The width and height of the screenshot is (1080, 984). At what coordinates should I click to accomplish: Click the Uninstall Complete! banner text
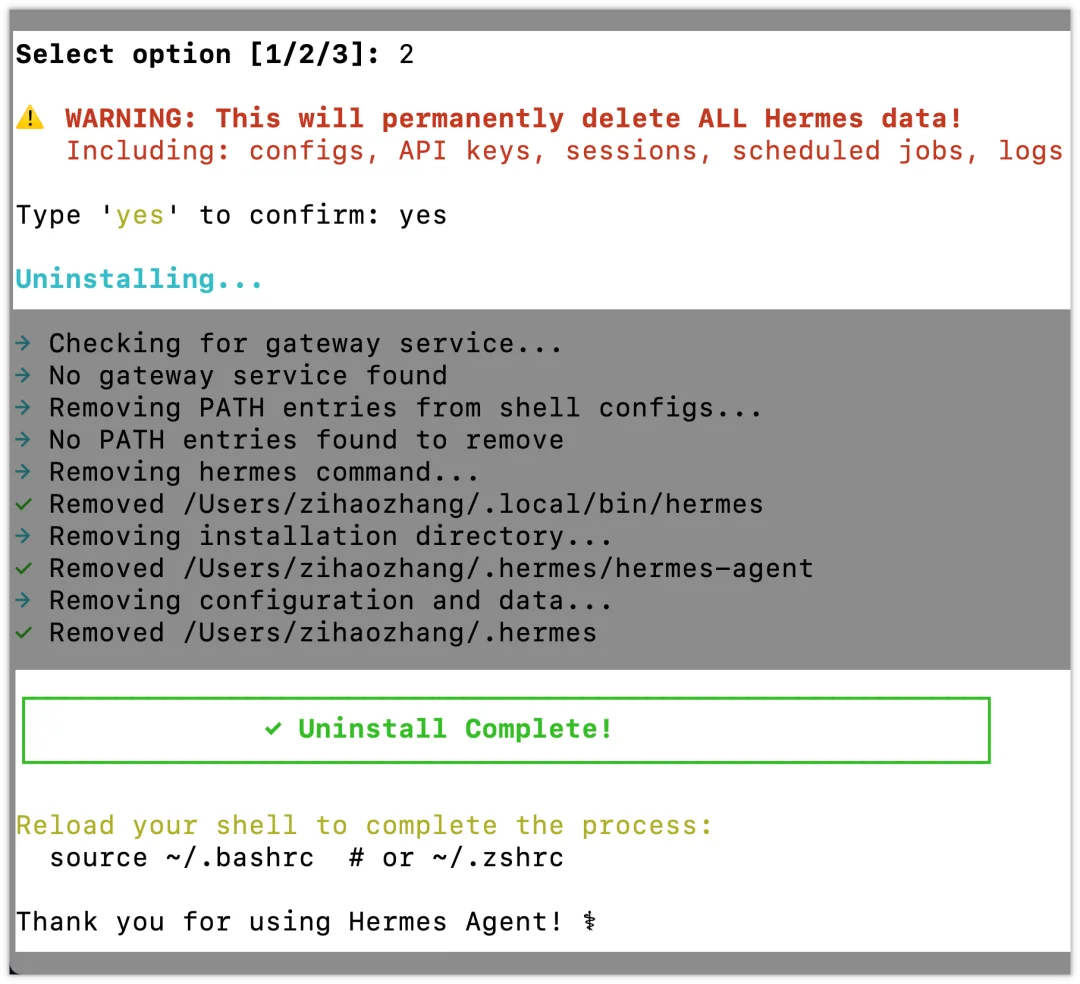tap(455, 729)
